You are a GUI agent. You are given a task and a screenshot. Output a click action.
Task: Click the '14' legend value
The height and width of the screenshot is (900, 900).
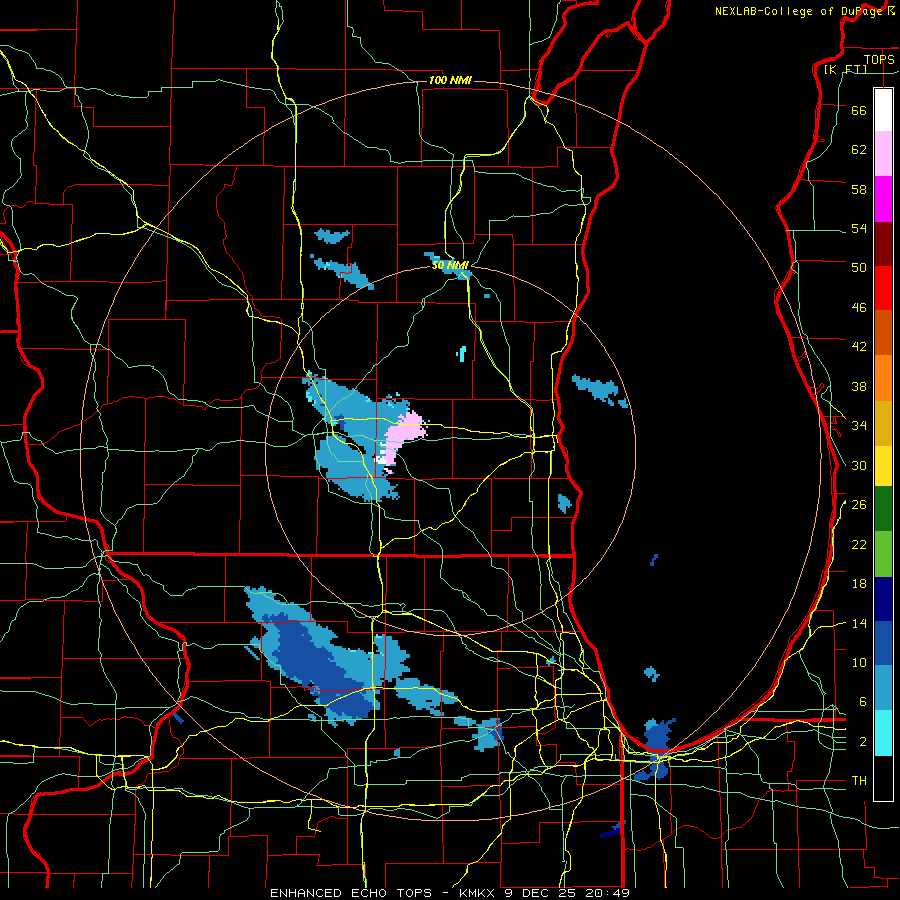point(859,623)
